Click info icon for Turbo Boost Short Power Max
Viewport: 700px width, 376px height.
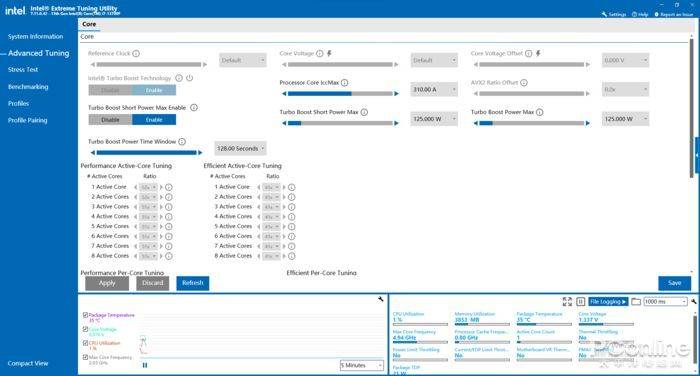click(x=364, y=112)
